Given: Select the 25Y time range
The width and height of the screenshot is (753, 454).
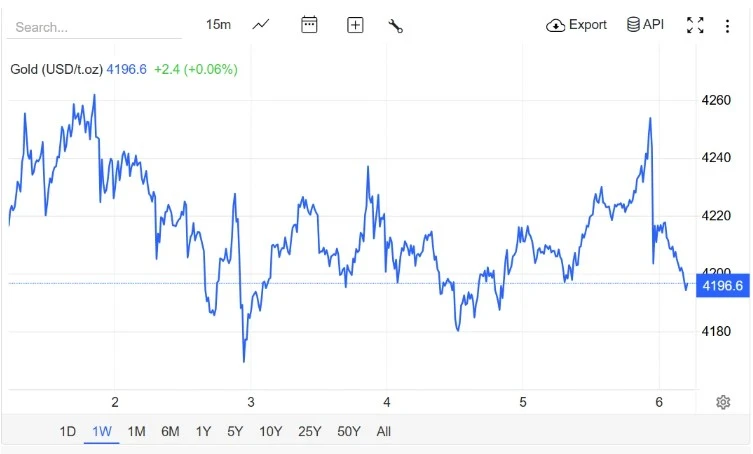Looking at the screenshot, I should (x=309, y=432).
